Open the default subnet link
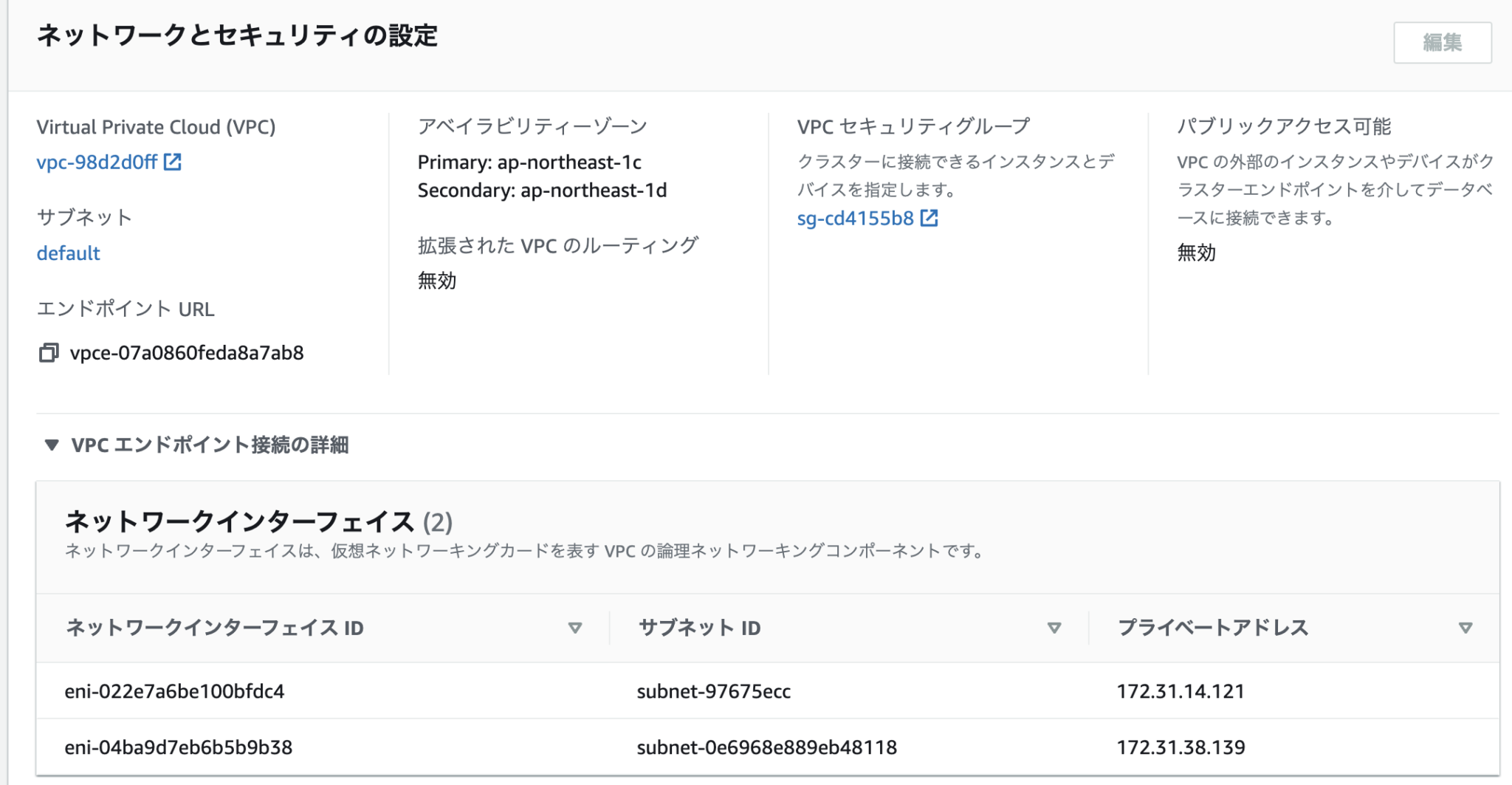The image size is (1512, 785). click(x=68, y=253)
